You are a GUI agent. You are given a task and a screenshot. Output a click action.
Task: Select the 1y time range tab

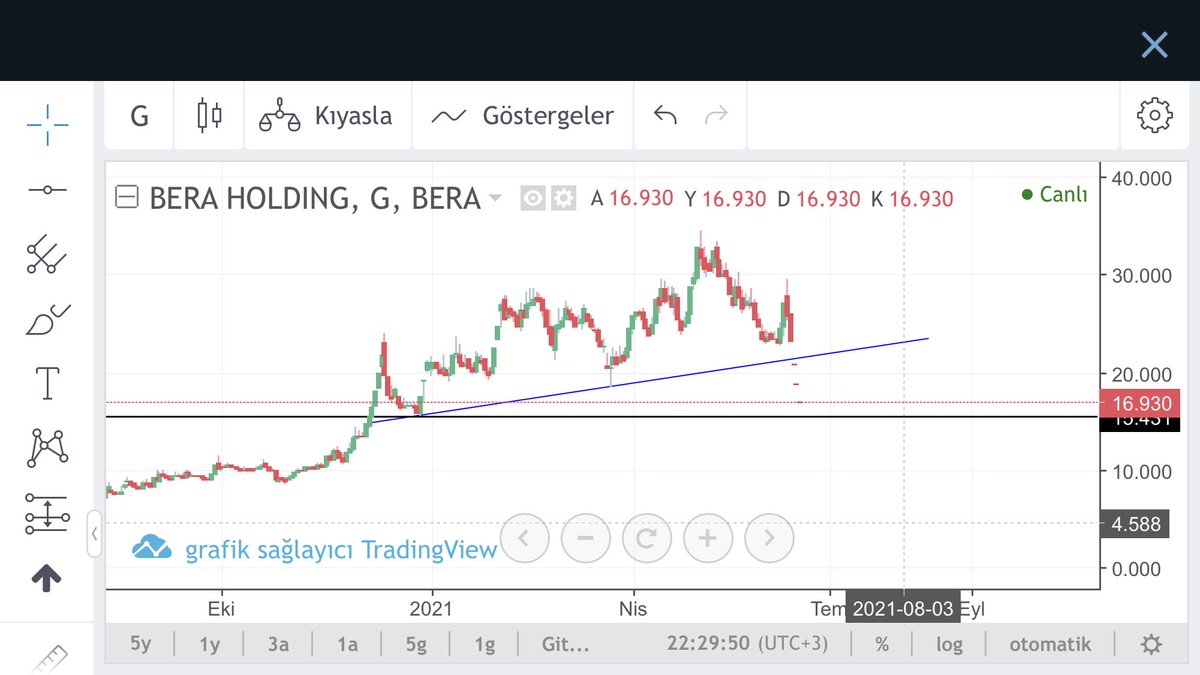pos(209,644)
